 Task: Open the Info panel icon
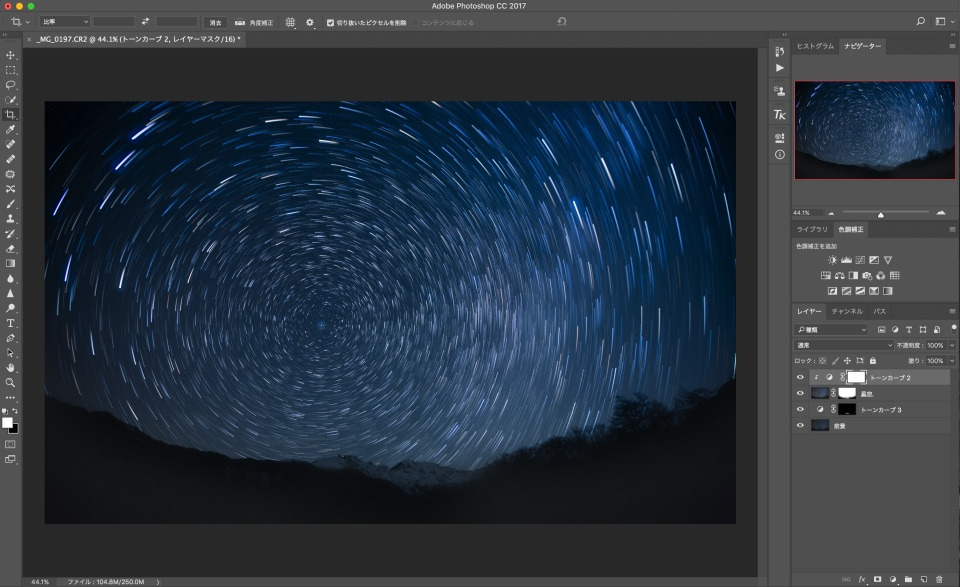(x=779, y=155)
